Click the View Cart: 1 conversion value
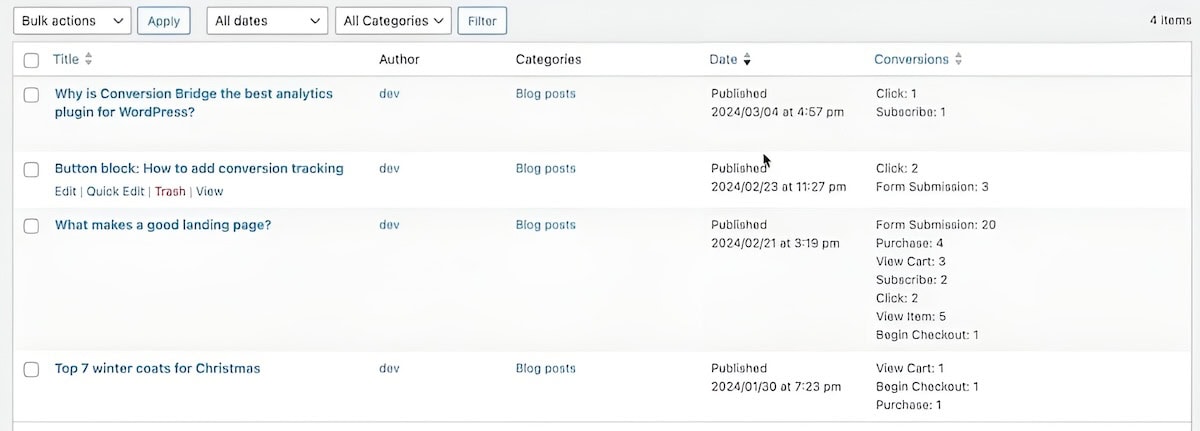Image resolution: width=1200 pixels, height=431 pixels. (x=909, y=368)
